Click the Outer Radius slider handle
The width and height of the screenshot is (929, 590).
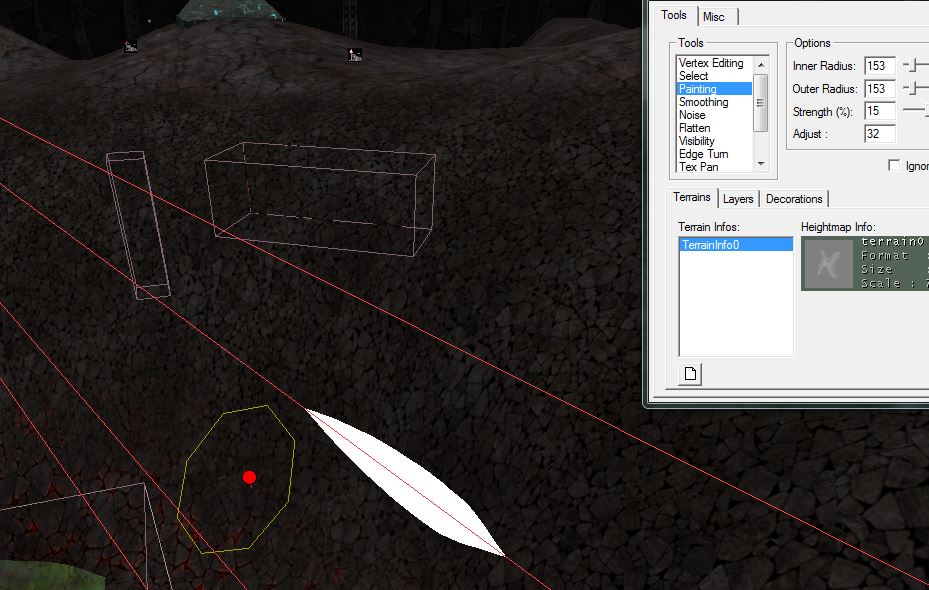[x=911, y=89]
